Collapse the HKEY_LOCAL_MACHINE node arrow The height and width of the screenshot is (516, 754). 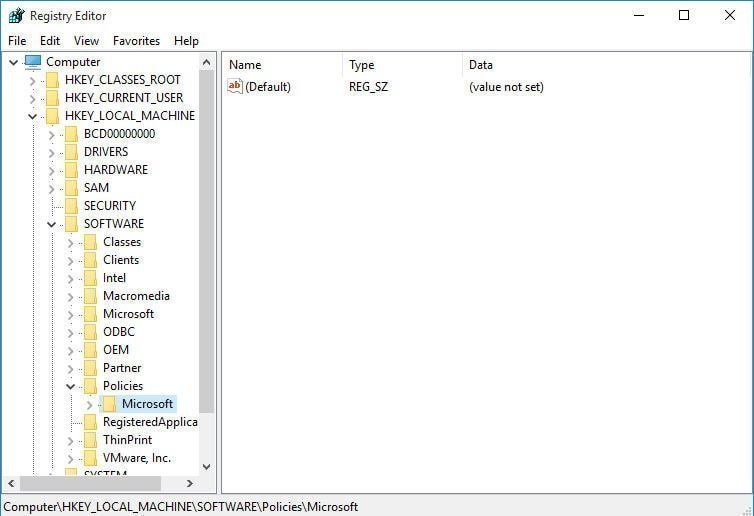coord(32,116)
